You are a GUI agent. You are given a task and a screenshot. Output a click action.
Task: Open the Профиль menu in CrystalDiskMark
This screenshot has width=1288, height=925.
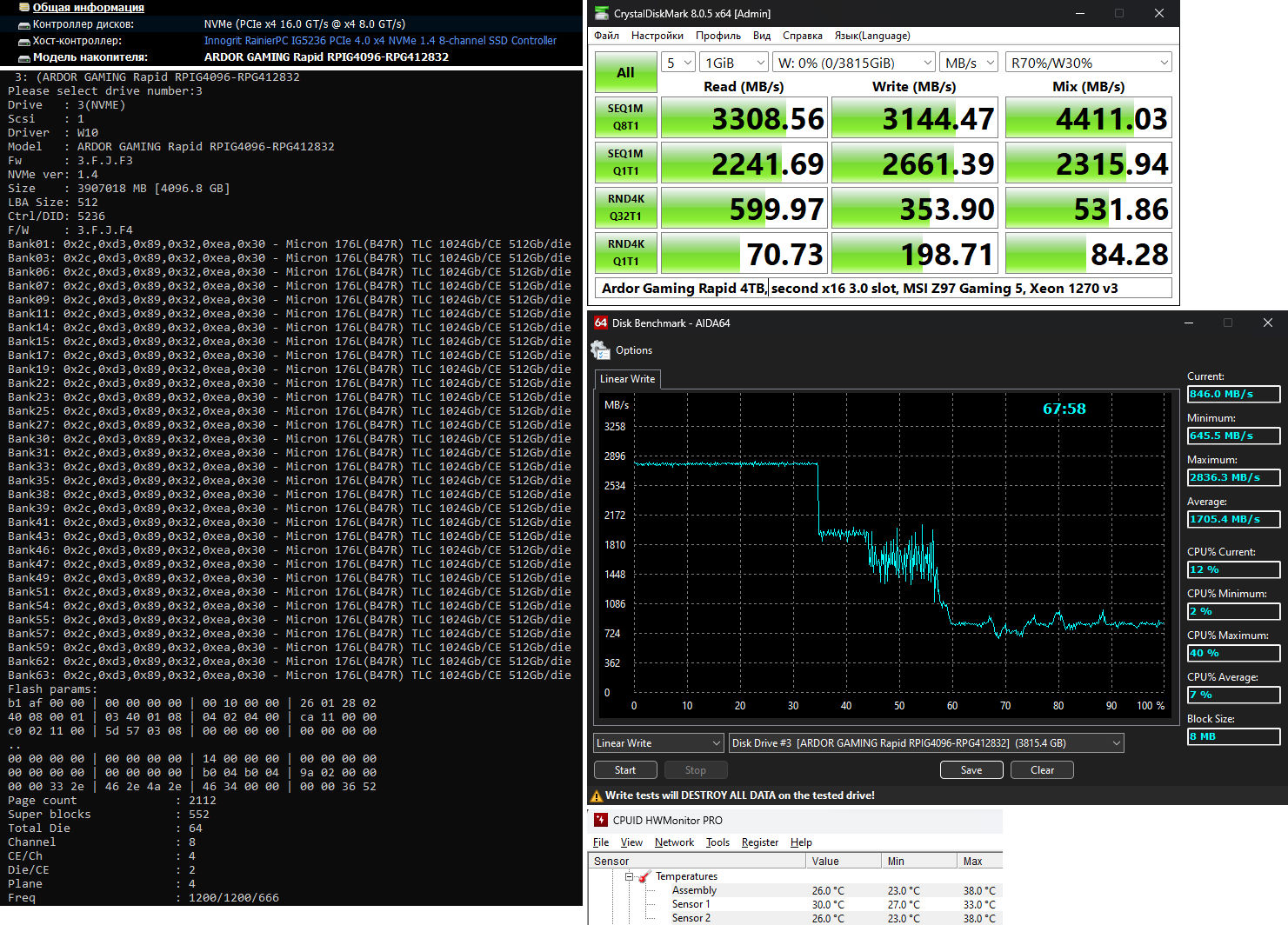click(x=718, y=36)
